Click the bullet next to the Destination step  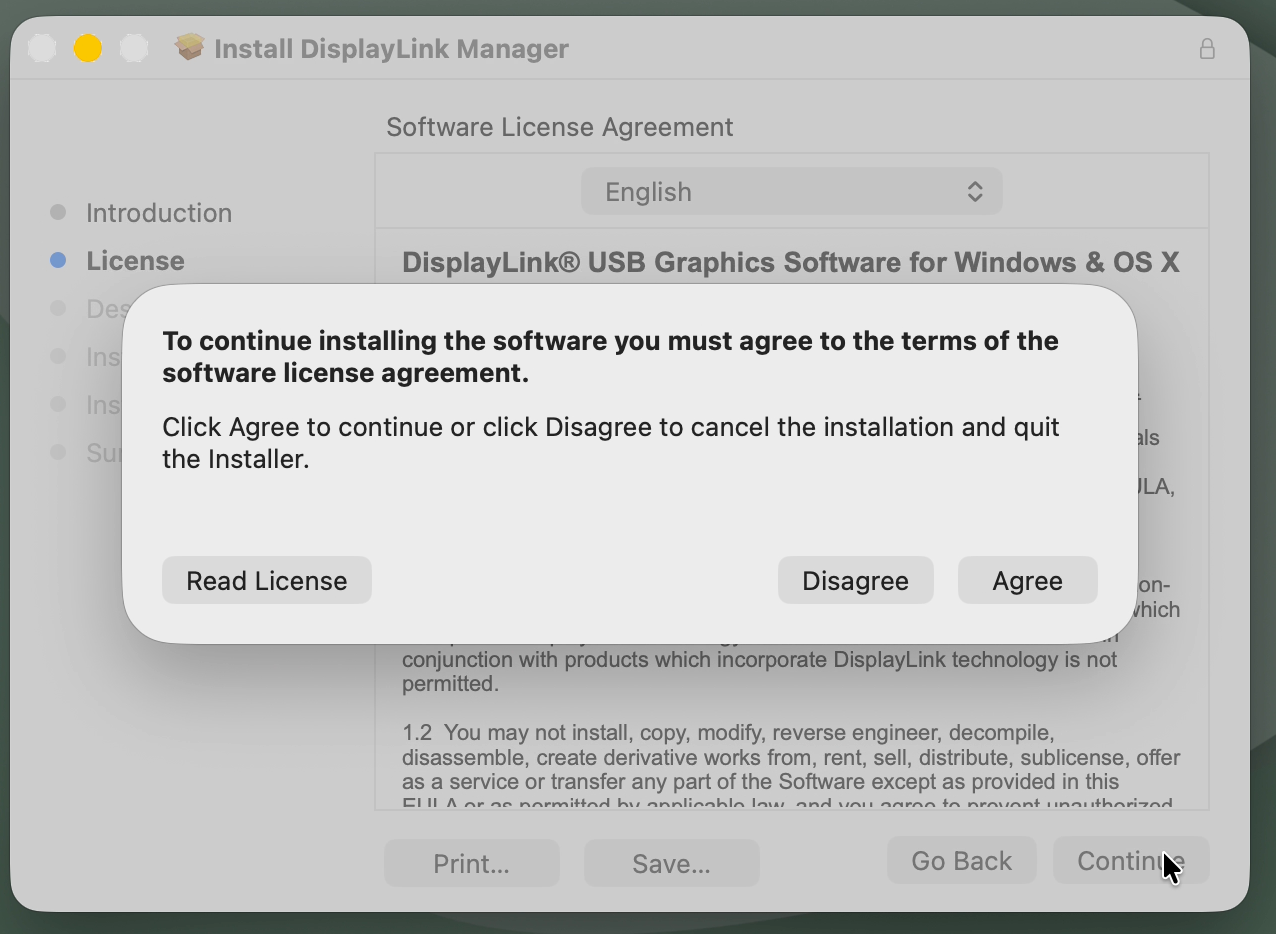tap(57, 308)
